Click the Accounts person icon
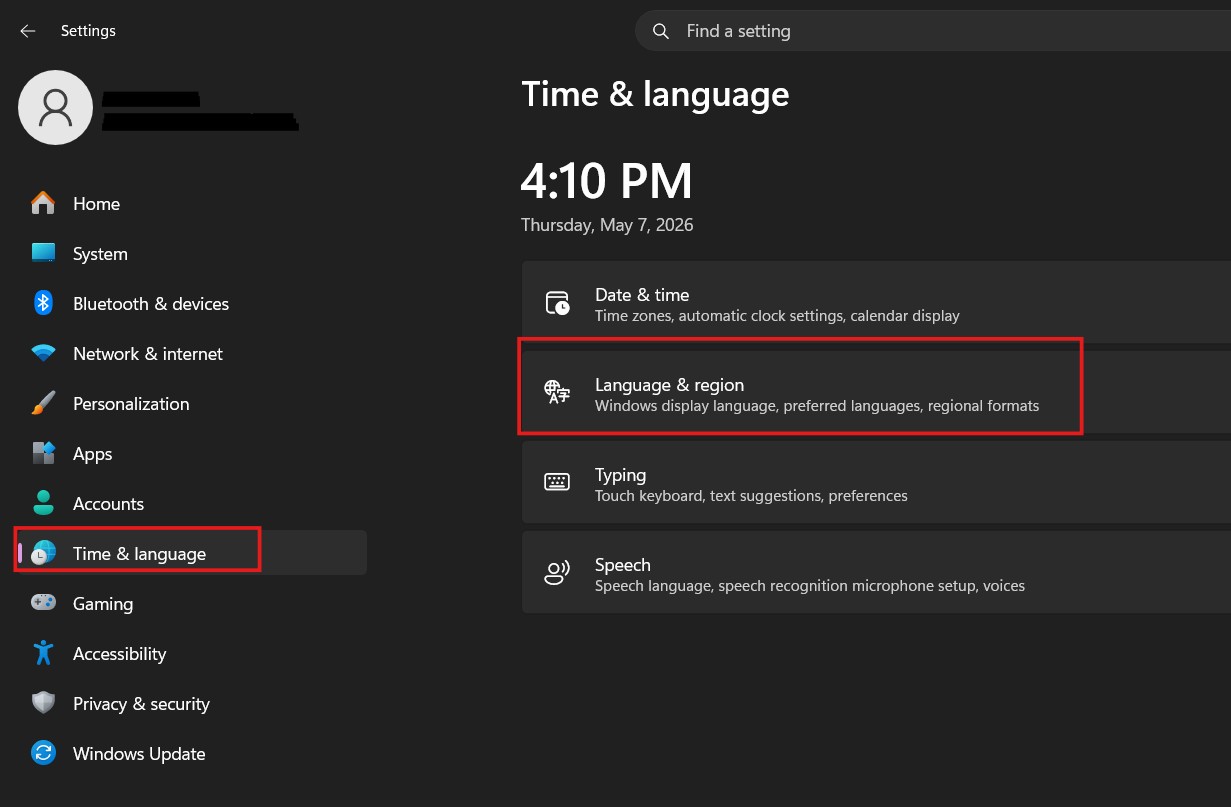Image resolution: width=1231 pixels, height=807 pixels. [x=43, y=503]
